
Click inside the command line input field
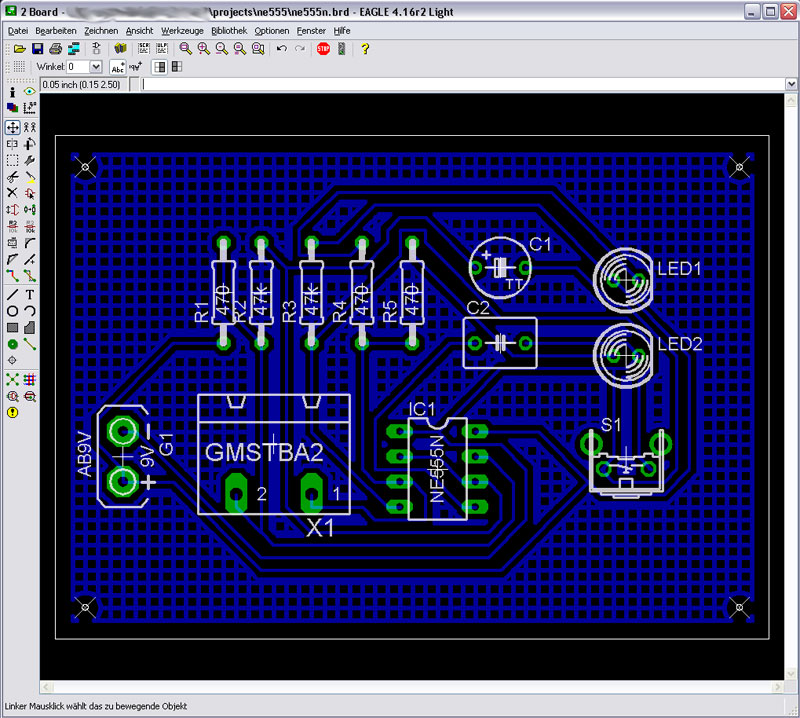coord(463,84)
